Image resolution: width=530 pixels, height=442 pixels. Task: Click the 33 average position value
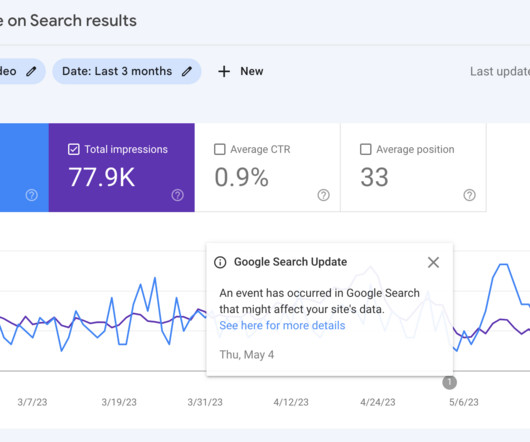(x=374, y=177)
